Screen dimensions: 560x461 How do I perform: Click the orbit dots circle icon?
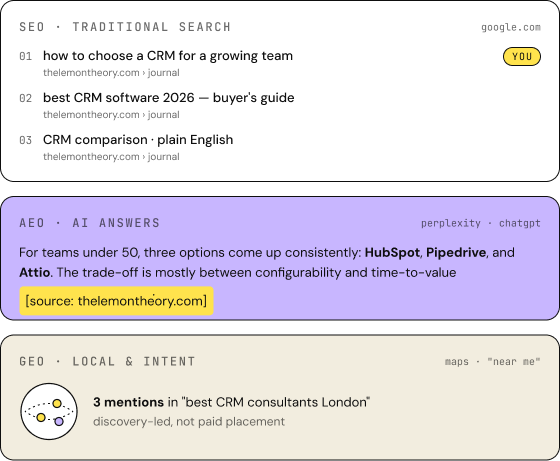coord(49,411)
